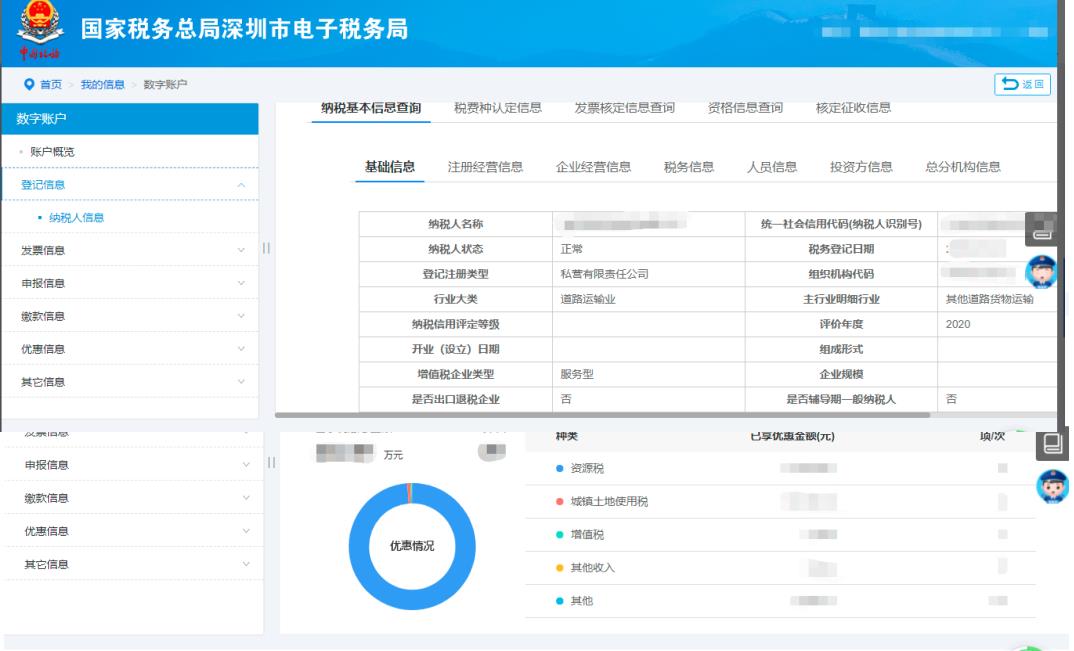Switch to the 发票核定信息查询 tab
1074x651 pixels.
tap(624, 108)
